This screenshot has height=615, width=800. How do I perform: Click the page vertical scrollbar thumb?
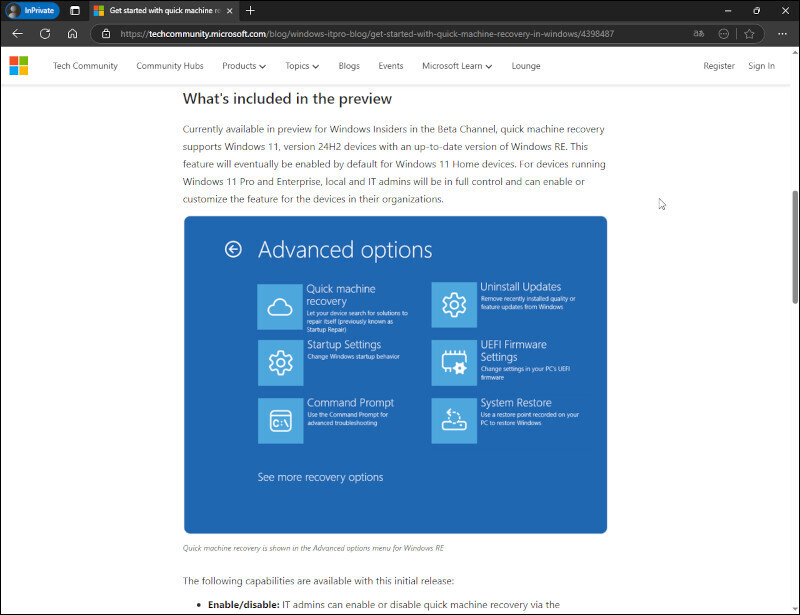[x=795, y=248]
